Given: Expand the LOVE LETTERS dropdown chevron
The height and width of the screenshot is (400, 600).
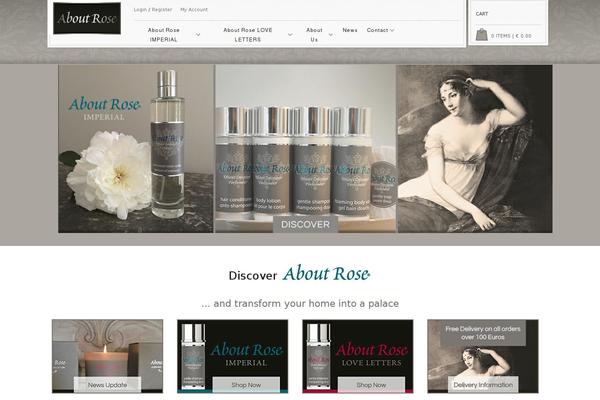Looking at the screenshot, I should (x=290, y=34).
